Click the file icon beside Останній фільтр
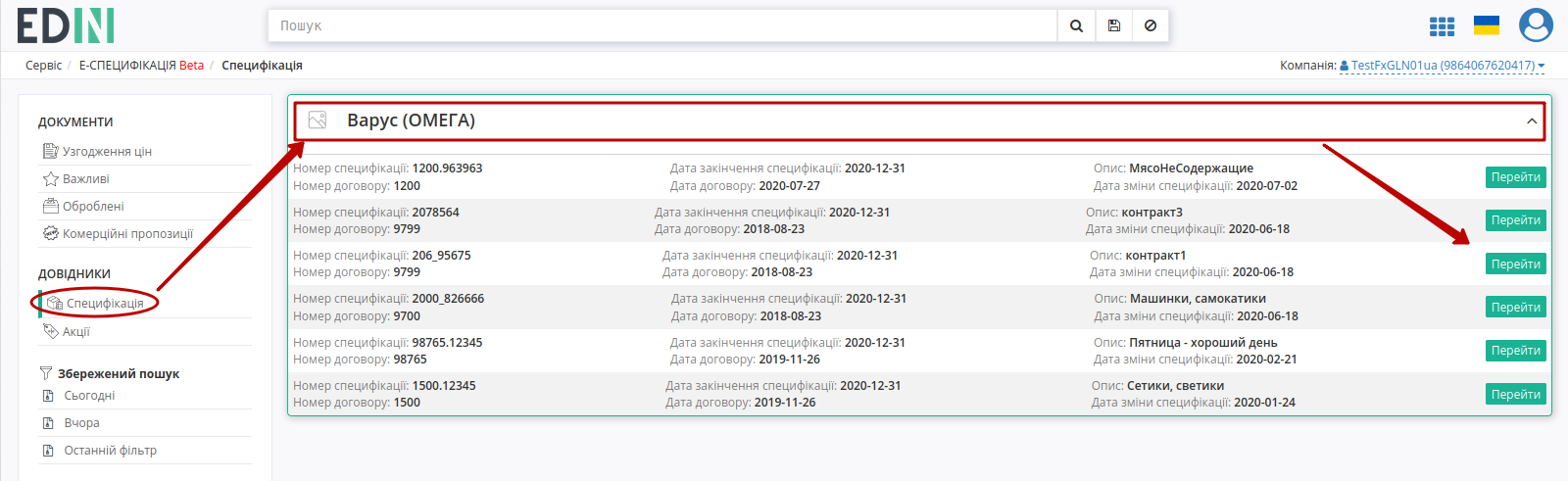 48,451
